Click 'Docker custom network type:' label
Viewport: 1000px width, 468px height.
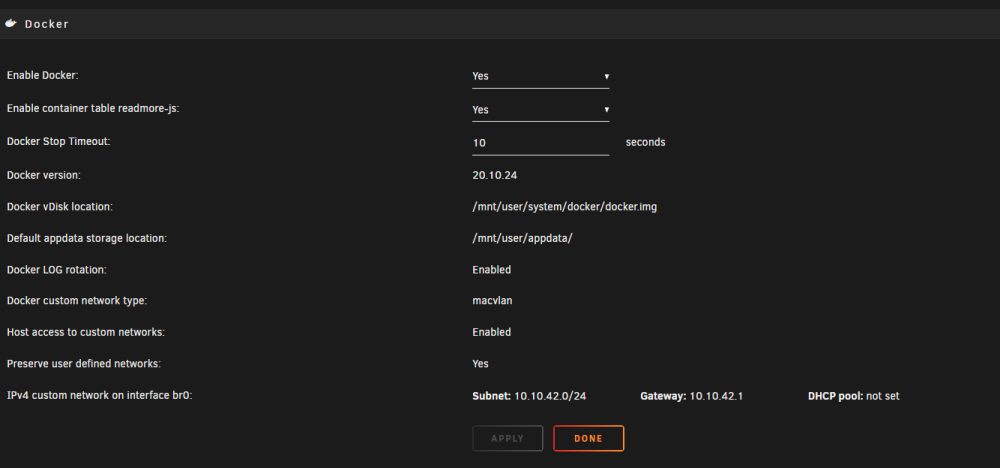click(77, 300)
